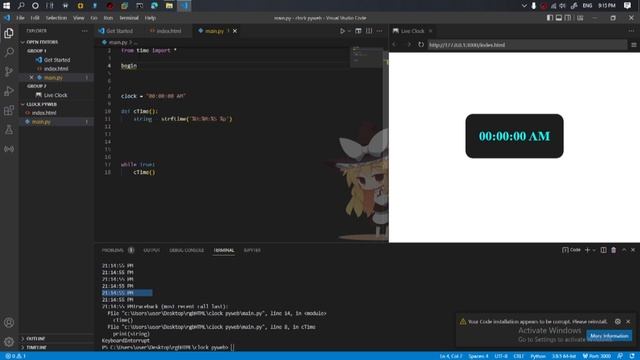Split the main.py editor right
The height and width of the screenshot is (360, 640).
tap(369, 31)
